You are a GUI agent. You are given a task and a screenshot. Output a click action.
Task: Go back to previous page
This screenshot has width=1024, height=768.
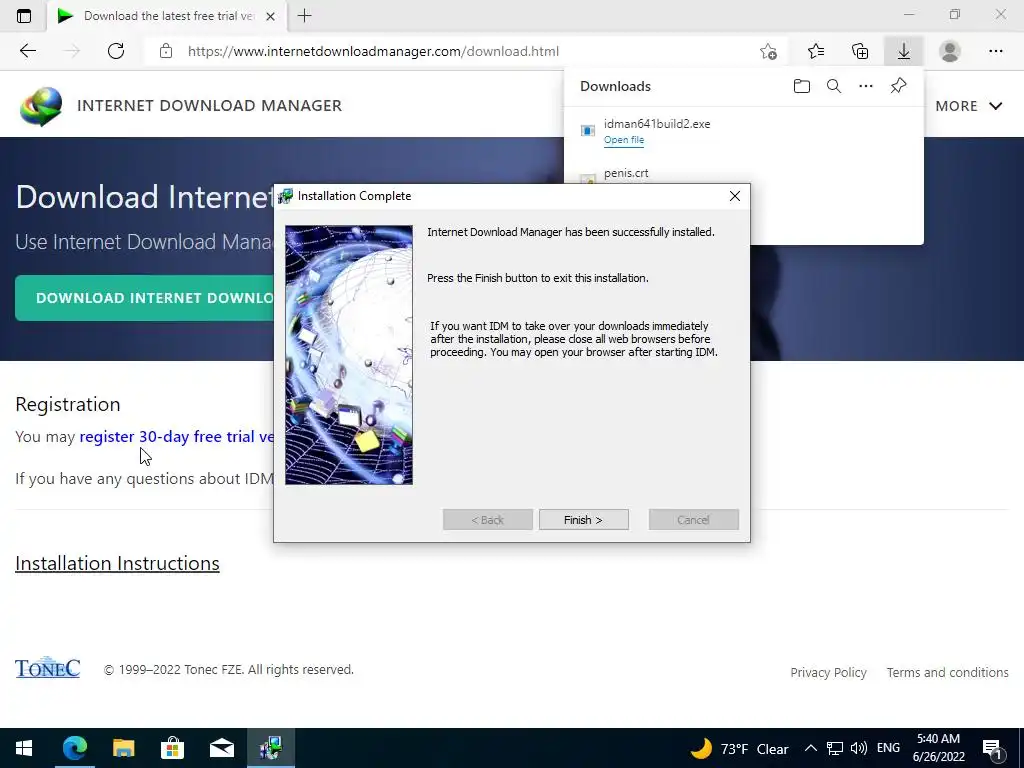[27, 51]
